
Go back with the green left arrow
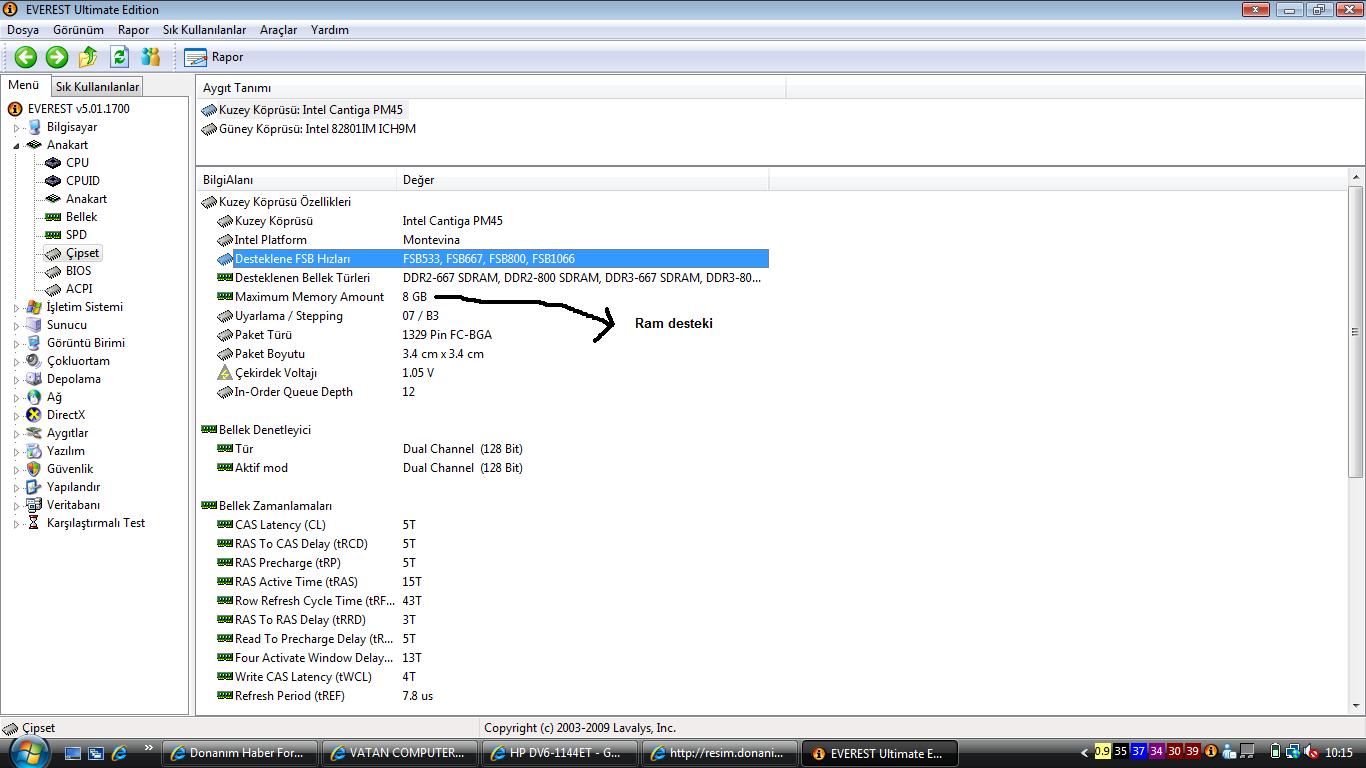tap(26, 57)
